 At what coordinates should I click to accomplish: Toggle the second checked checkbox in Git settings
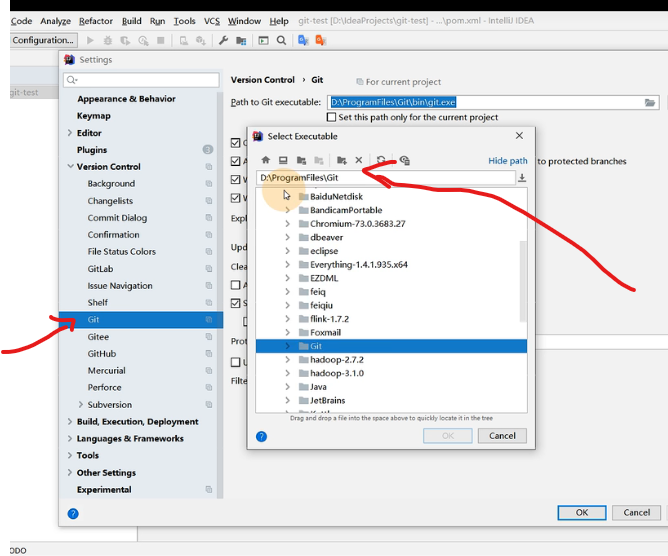236,161
